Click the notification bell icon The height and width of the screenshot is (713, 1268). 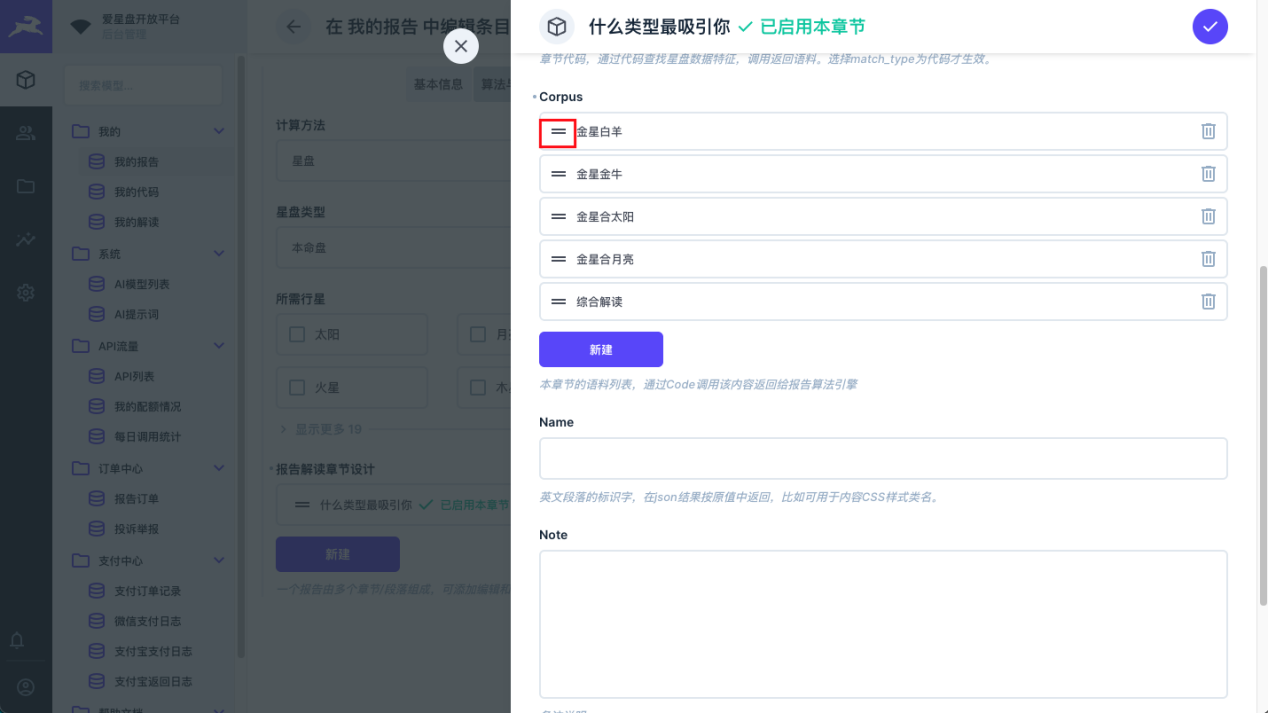[17, 640]
